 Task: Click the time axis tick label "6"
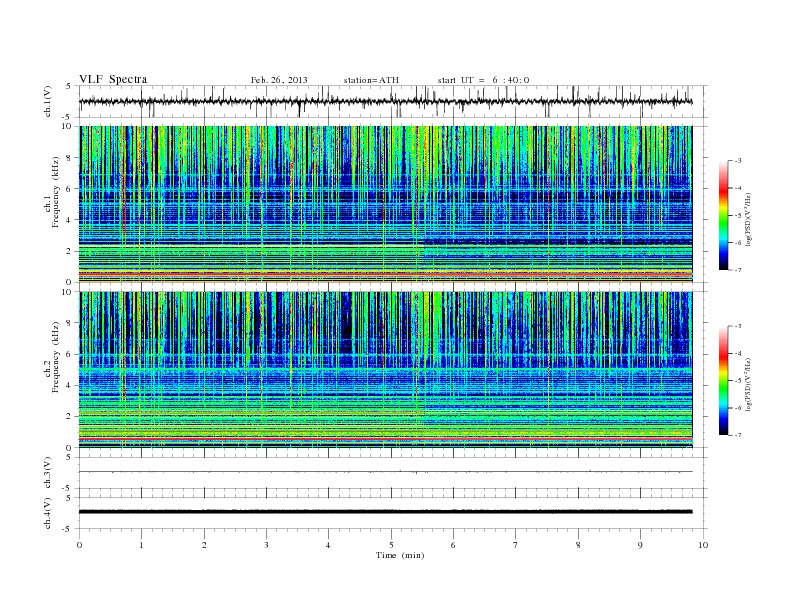453,545
